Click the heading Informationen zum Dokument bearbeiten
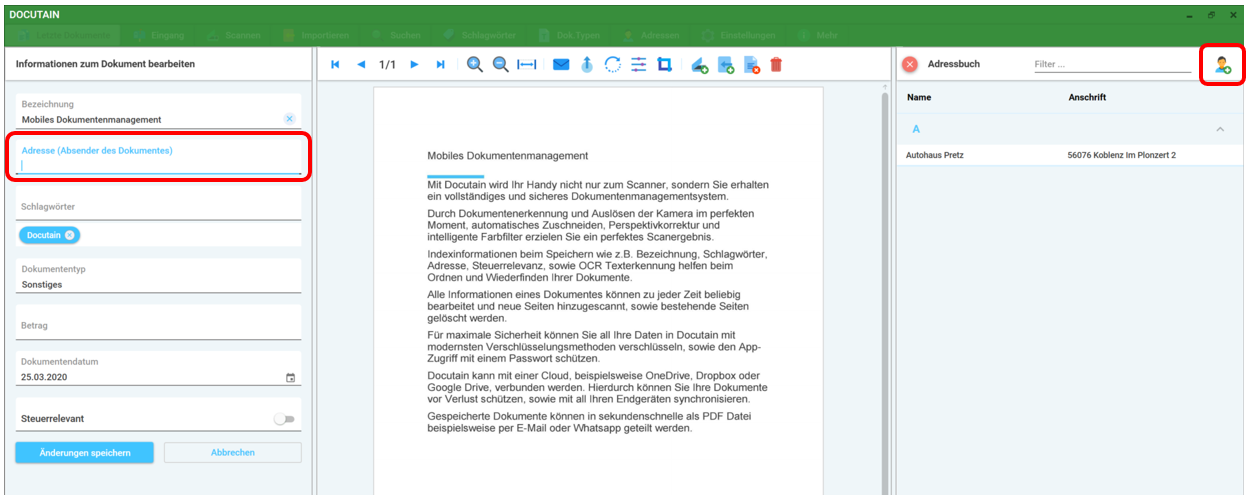This screenshot has width=1251, height=502. [x=105, y=64]
